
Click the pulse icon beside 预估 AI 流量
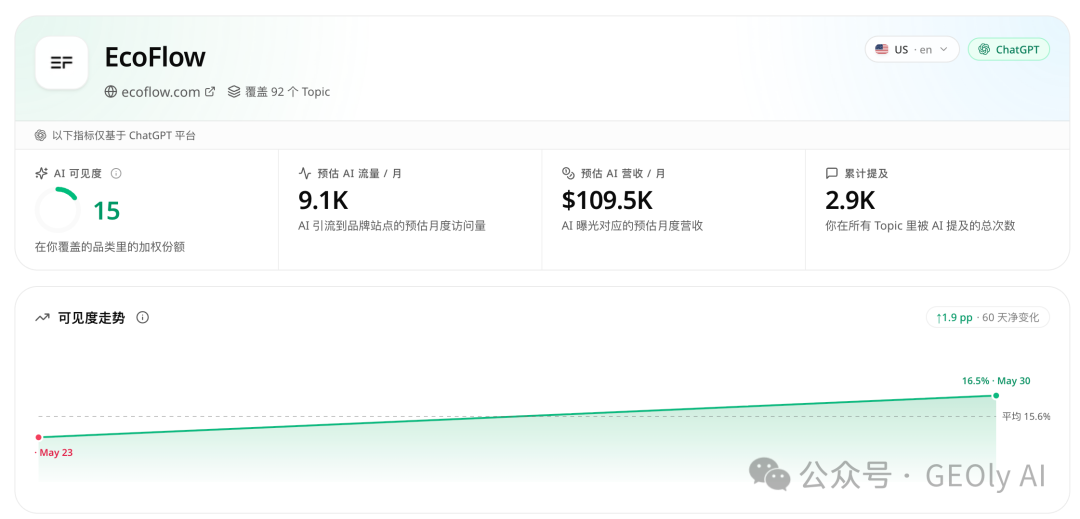(x=304, y=173)
